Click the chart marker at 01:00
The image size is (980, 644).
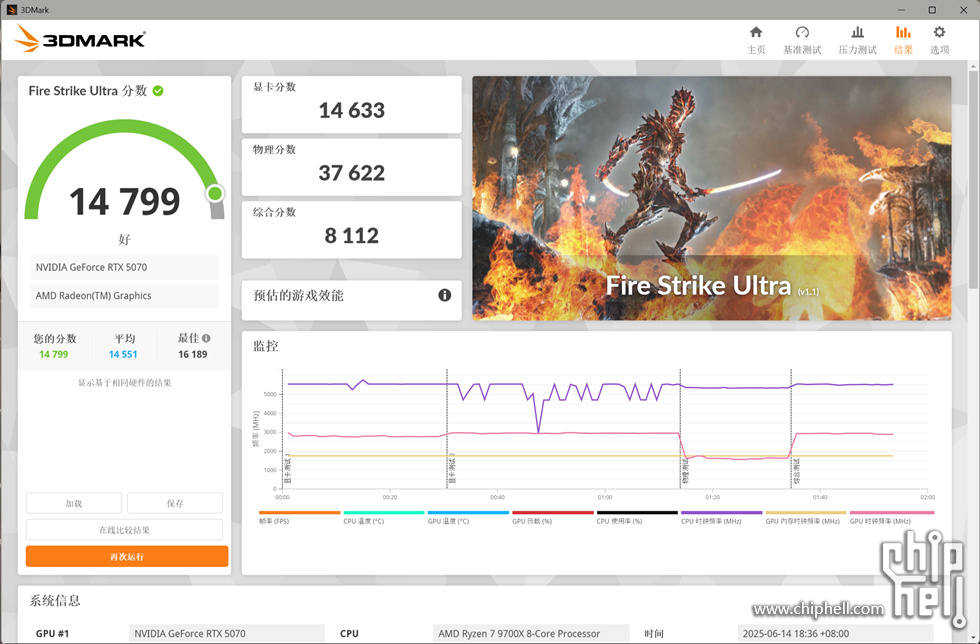coord(604,497)
